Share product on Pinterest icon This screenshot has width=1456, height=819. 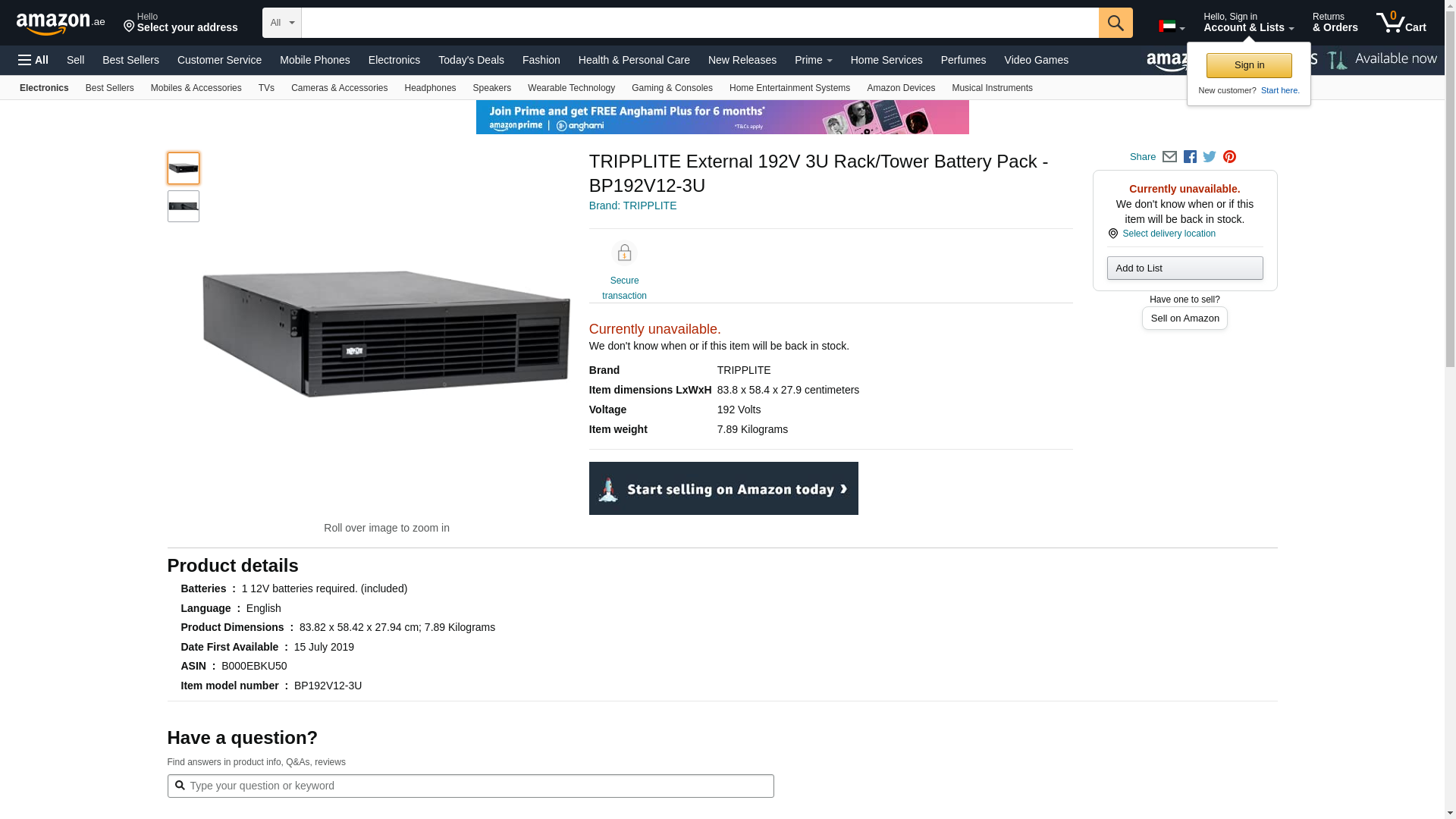1229,157
